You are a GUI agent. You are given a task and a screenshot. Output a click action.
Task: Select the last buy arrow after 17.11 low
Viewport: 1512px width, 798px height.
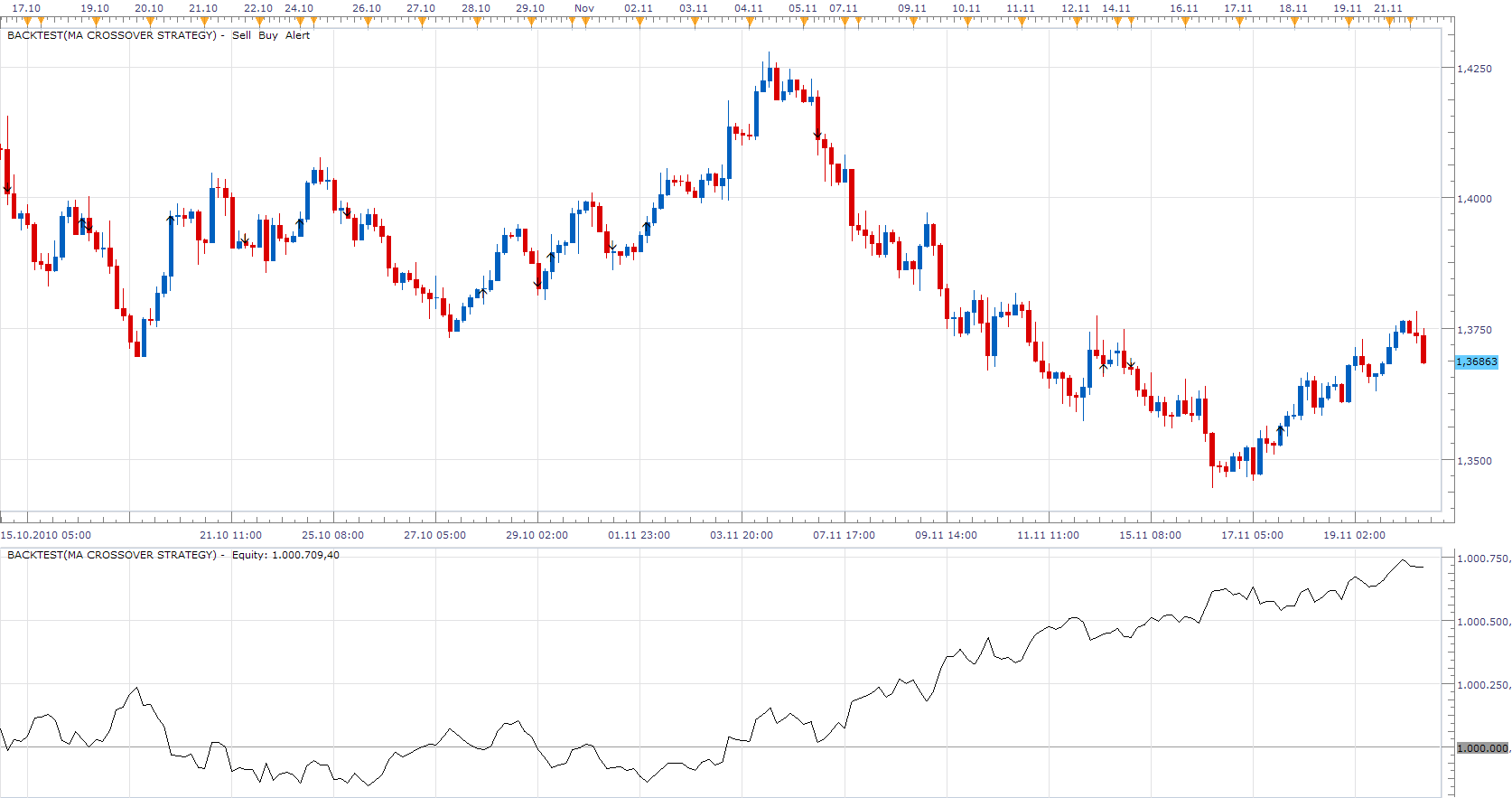[1280, 429]
